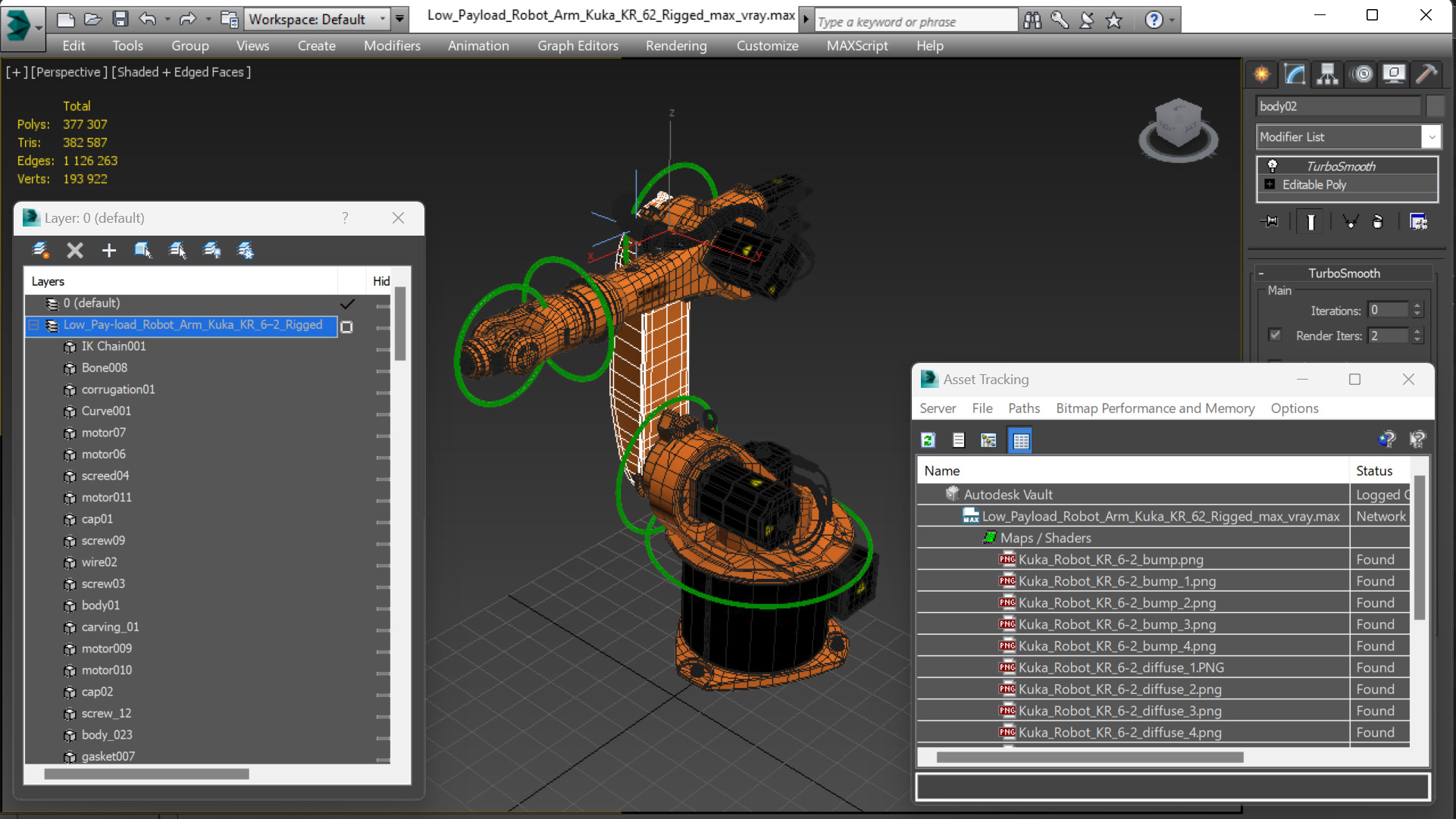Expand the Editable Poly plus sign in the stack
The image size is (1456, 819).
(x=1270, y=184)
